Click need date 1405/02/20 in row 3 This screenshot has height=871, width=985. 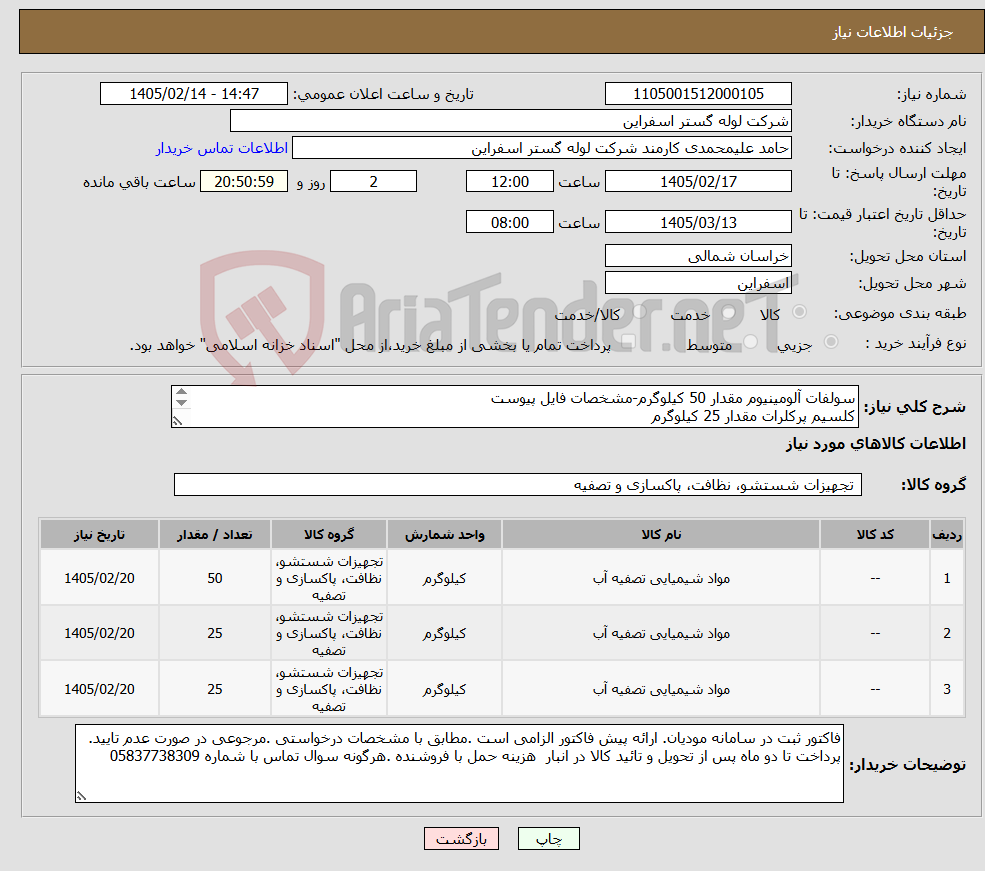99,689
